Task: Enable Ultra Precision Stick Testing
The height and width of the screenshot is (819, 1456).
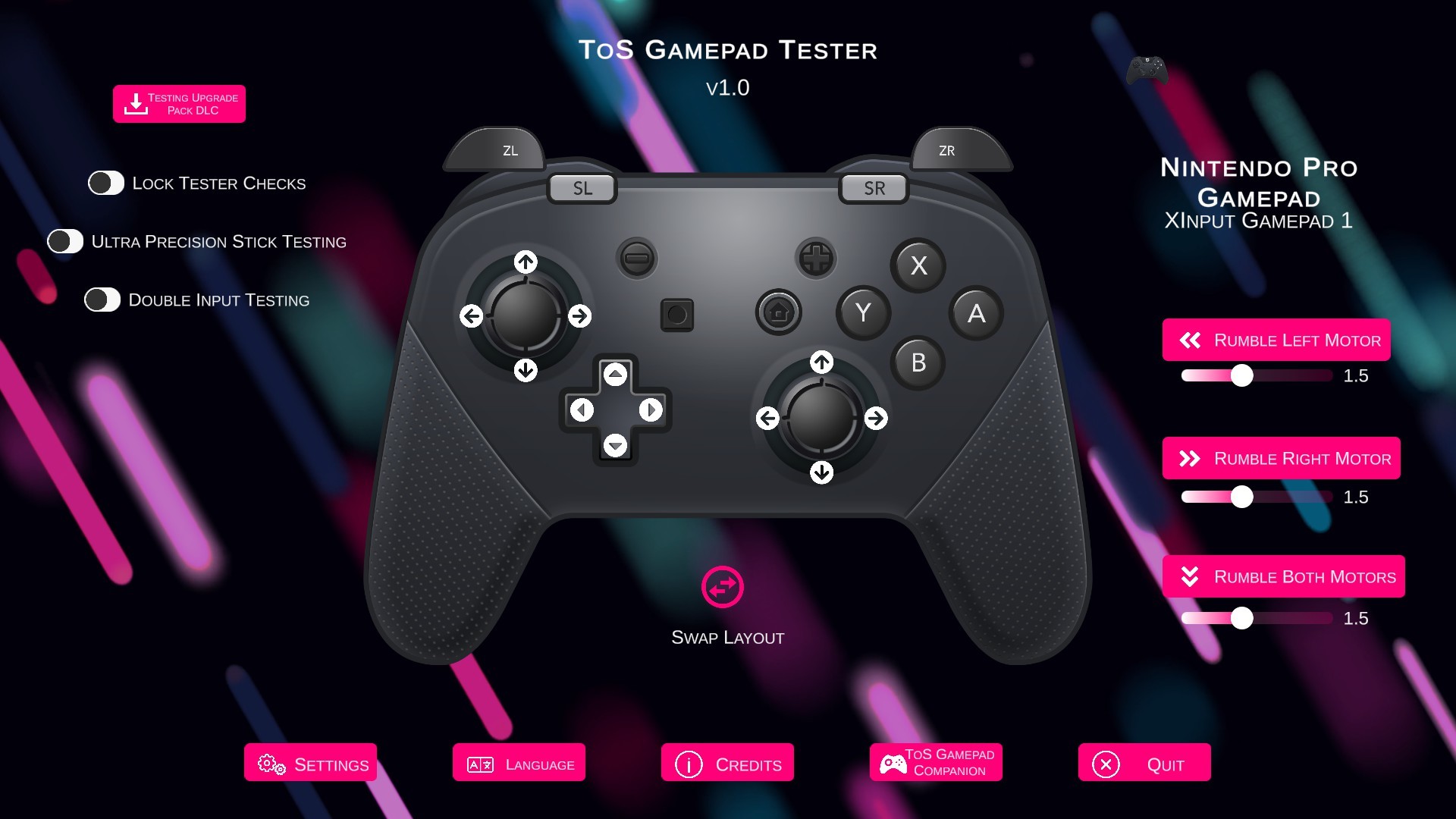Action: point(67,241)
